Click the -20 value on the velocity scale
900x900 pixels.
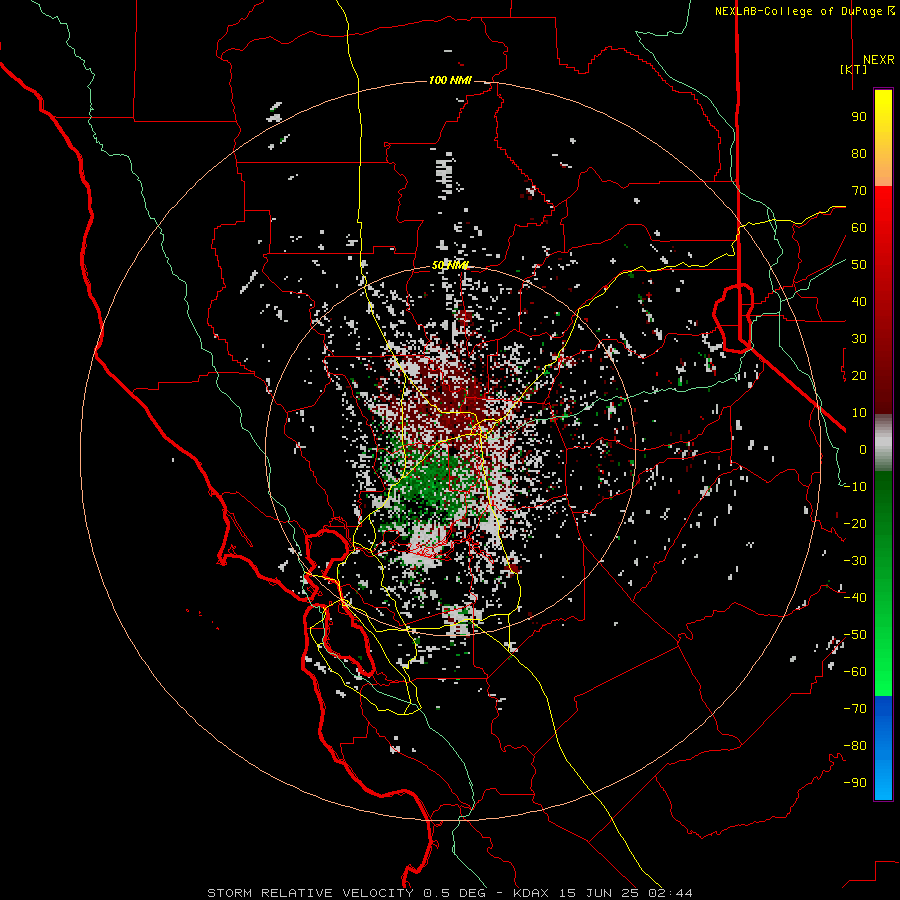click(x=855, y=523)
